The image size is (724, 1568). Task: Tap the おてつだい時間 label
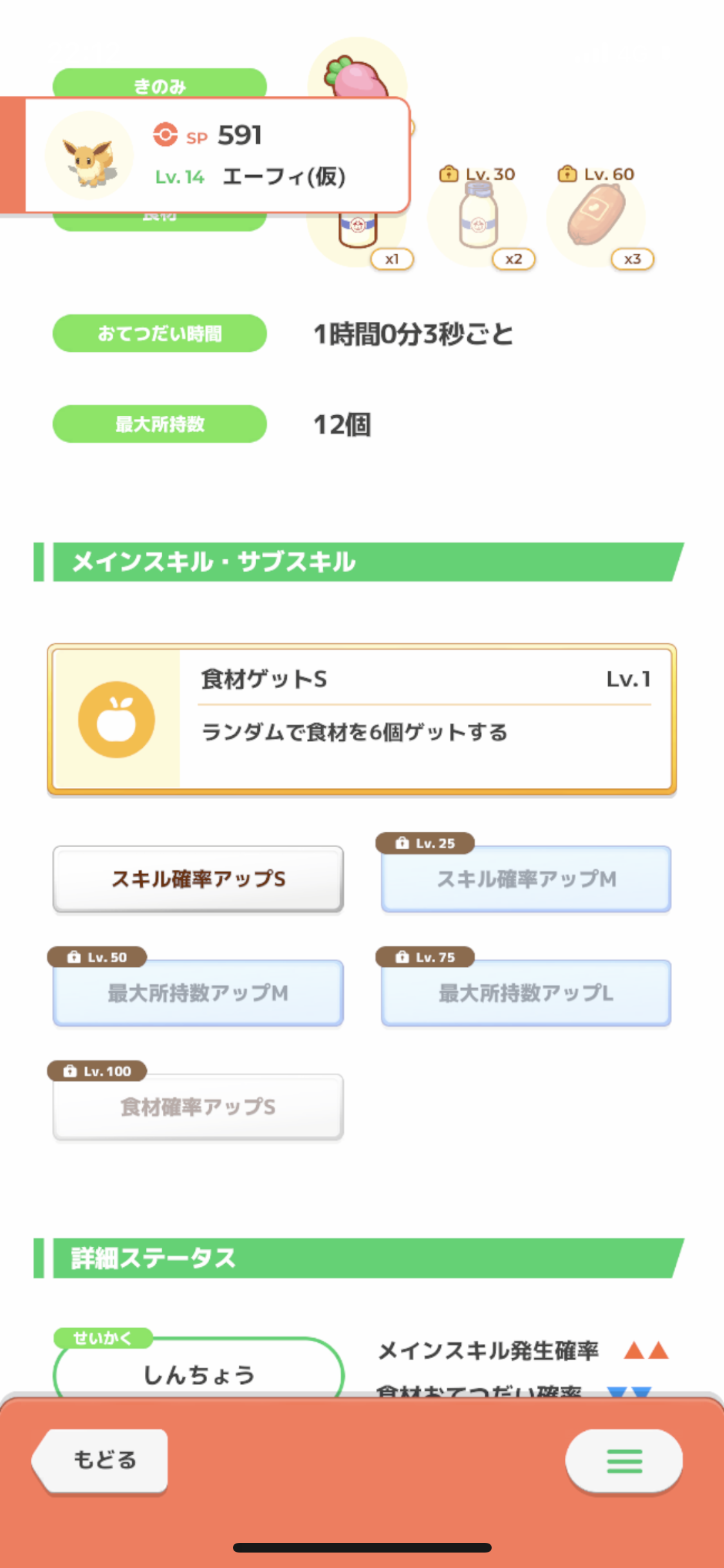coord(160,333)
